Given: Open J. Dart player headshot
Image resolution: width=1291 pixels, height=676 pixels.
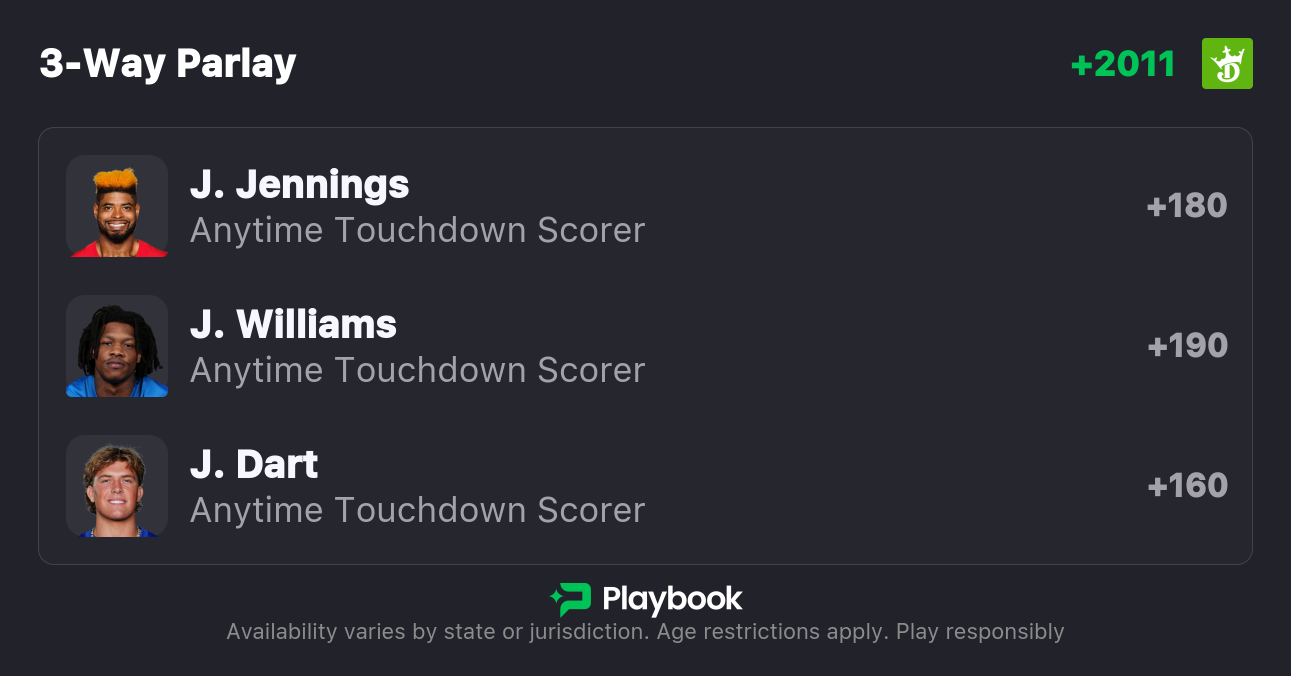Looking at the screenshot, I should (x=117, y=486).
